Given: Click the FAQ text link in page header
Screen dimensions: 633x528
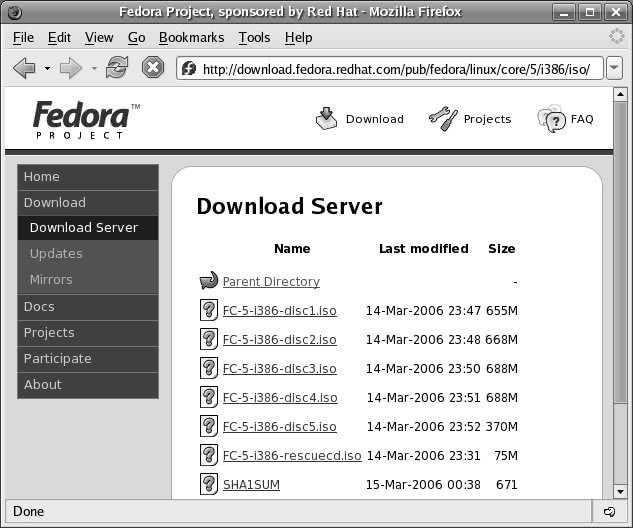Looking at the screenshot, I should pos(582,119).
